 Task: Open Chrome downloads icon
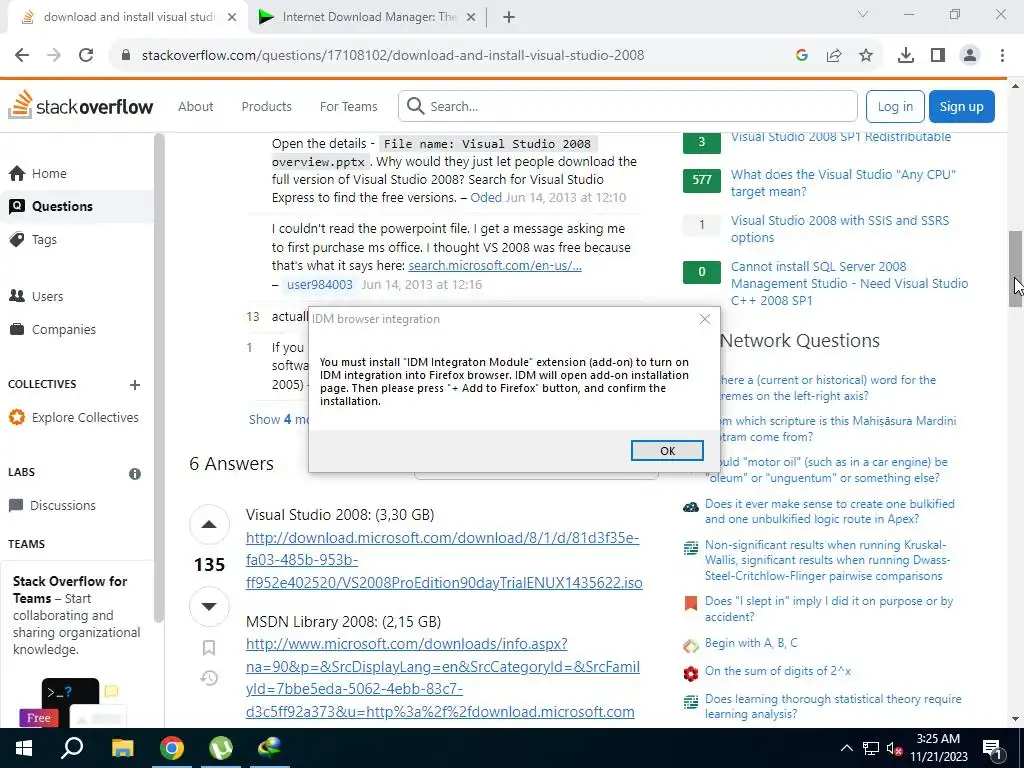(x=906, y=56)
